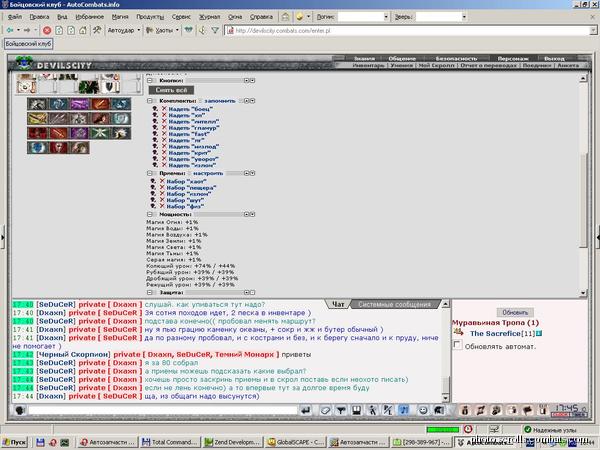600x450 pixels.
Task: Switch to the Системные сообщения tab
Action: point(395,304)
